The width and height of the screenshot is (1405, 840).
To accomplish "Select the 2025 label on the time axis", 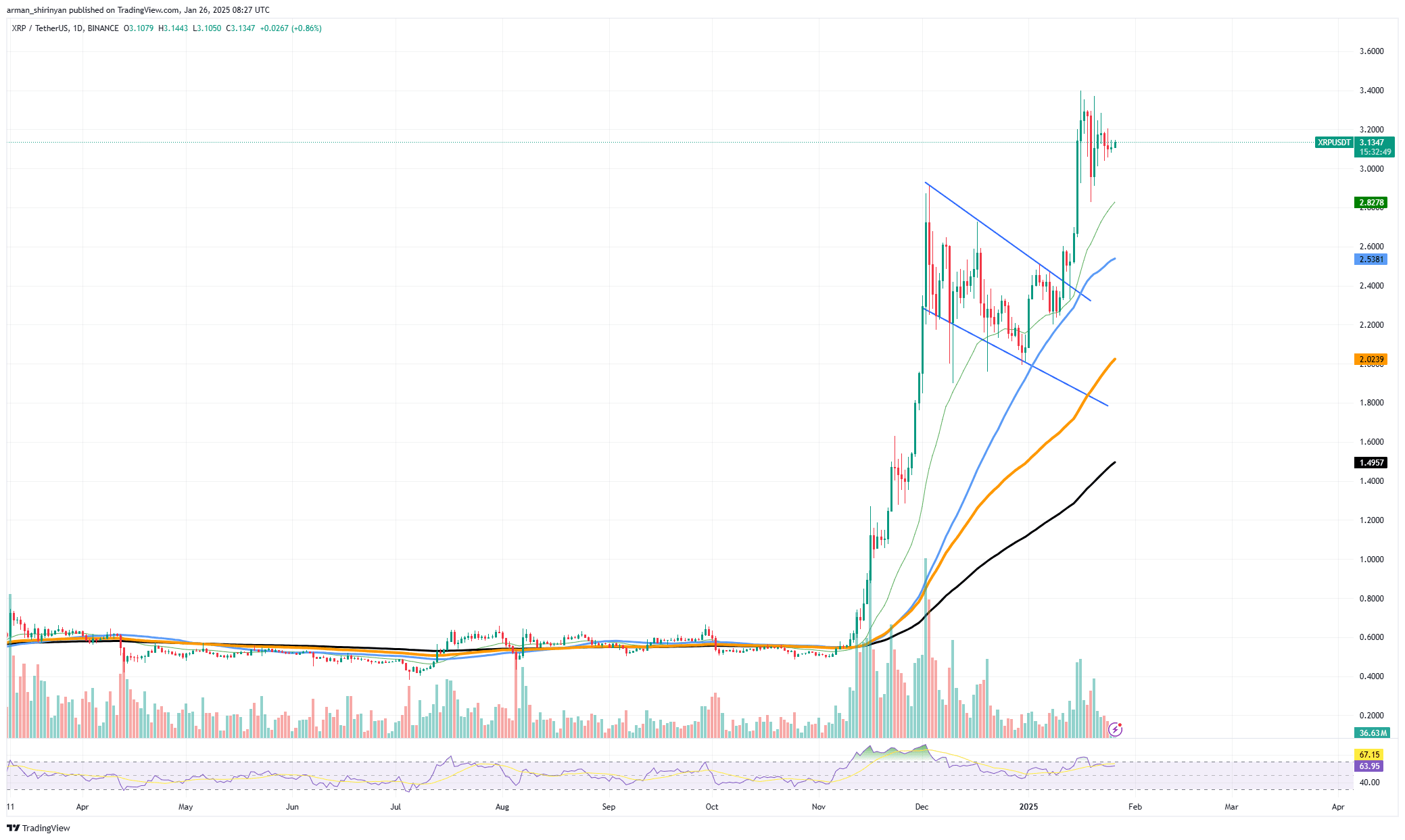I will pos(1028,807).
